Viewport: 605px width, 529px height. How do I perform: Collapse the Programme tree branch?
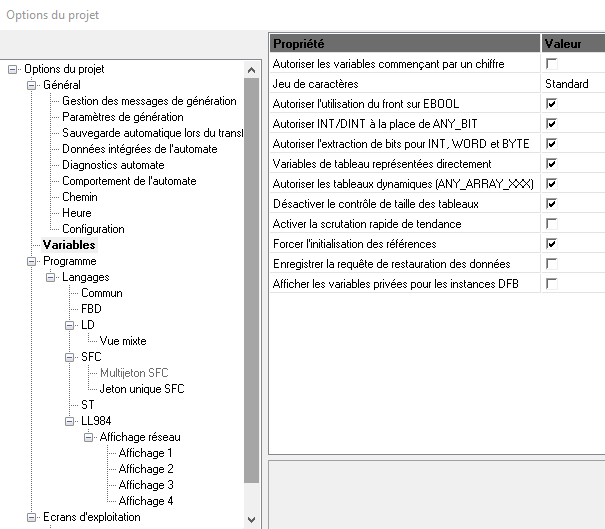click(x=31, y=261)
